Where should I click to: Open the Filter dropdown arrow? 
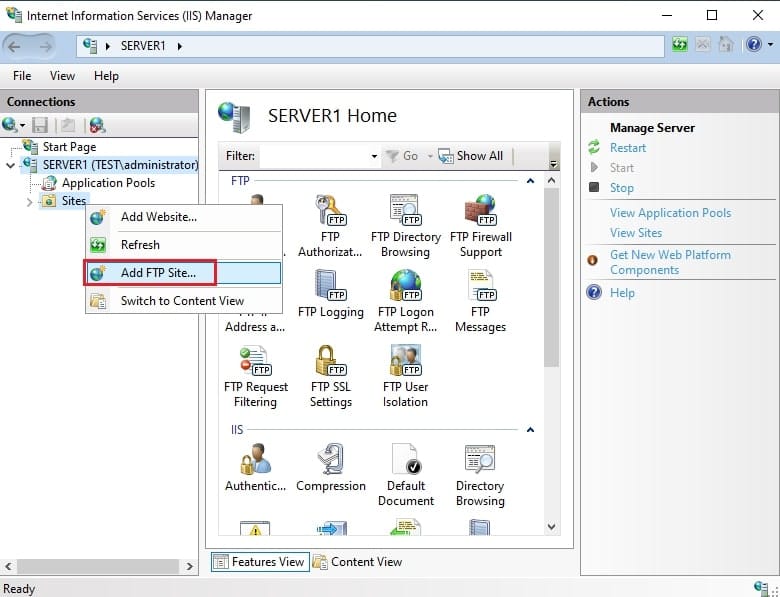[x=374, y=156]
